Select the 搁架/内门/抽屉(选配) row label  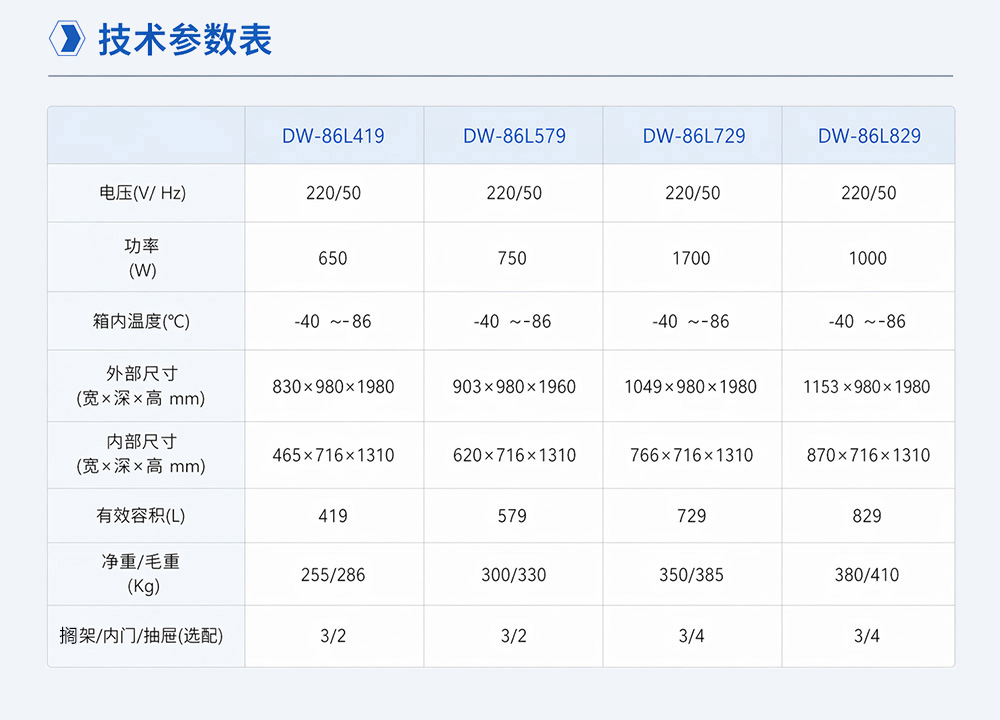[x=141, y=635]
